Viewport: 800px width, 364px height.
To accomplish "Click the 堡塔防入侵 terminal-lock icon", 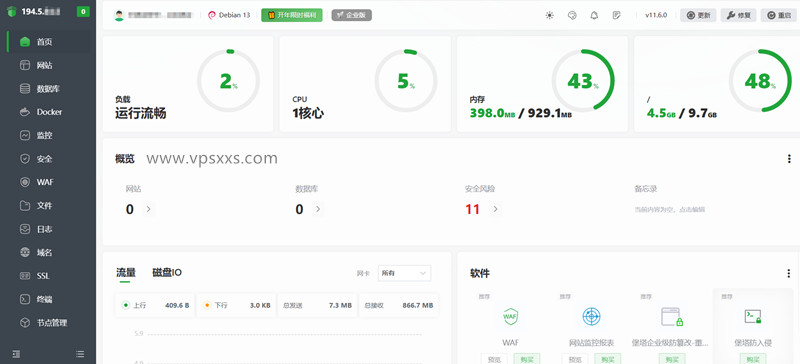I will point(753,317).
